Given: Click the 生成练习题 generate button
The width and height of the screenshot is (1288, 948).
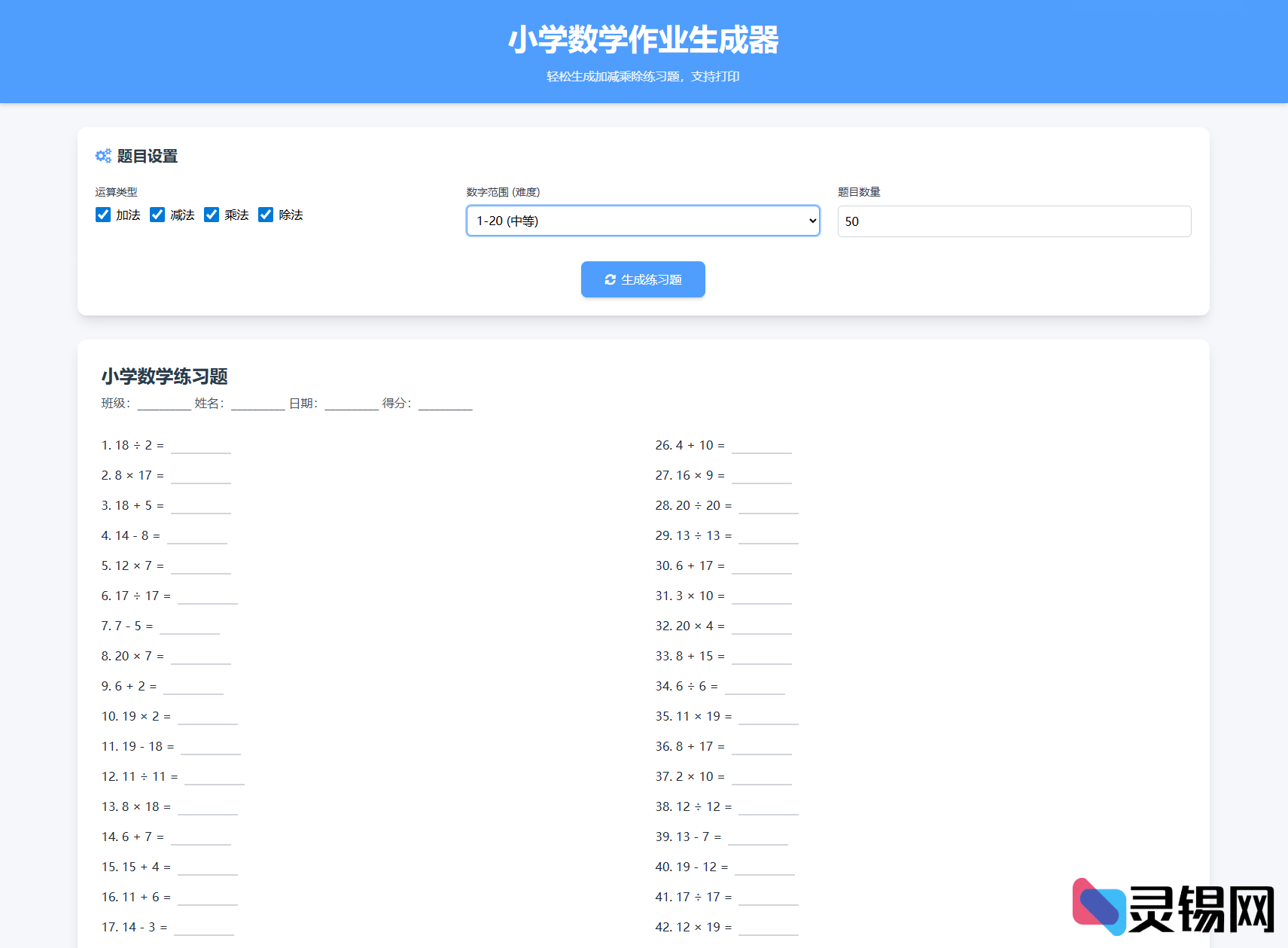Looking at the screenshot, I should [643, 279].
